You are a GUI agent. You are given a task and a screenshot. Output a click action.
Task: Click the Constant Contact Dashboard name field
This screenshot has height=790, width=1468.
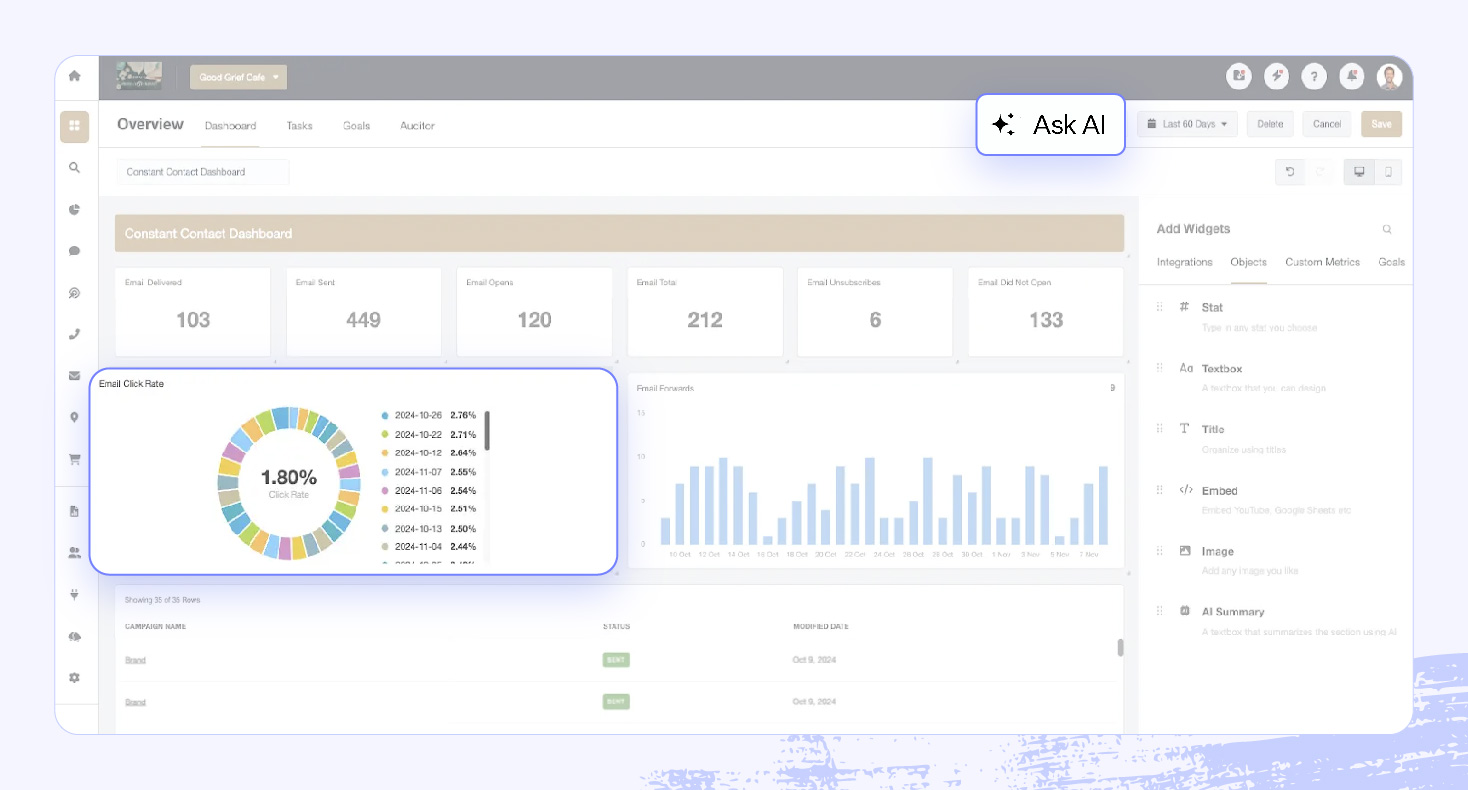pos(202,172)
